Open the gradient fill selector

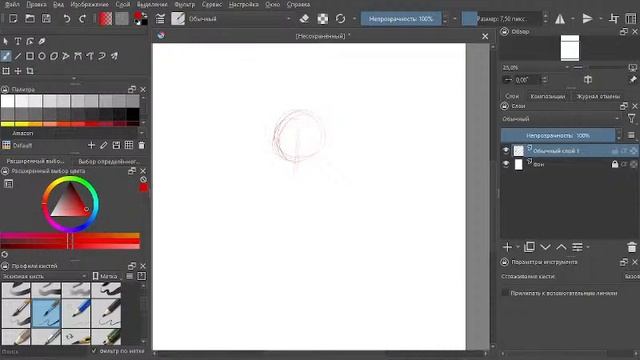[105, 18]
